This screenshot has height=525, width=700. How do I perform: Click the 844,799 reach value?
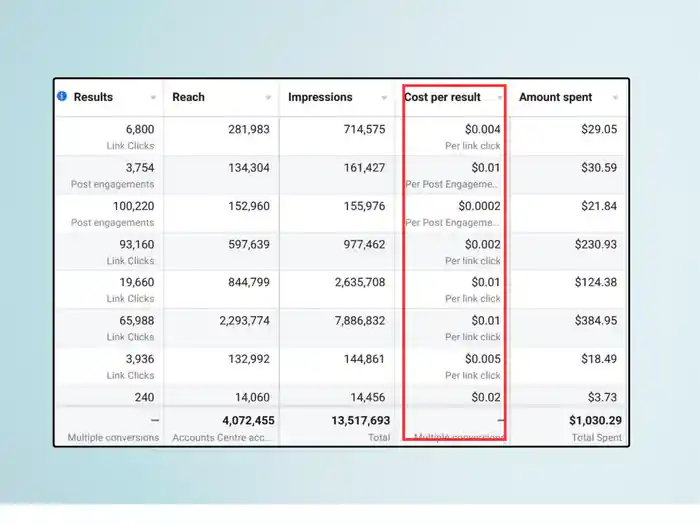tap(249, 283)
